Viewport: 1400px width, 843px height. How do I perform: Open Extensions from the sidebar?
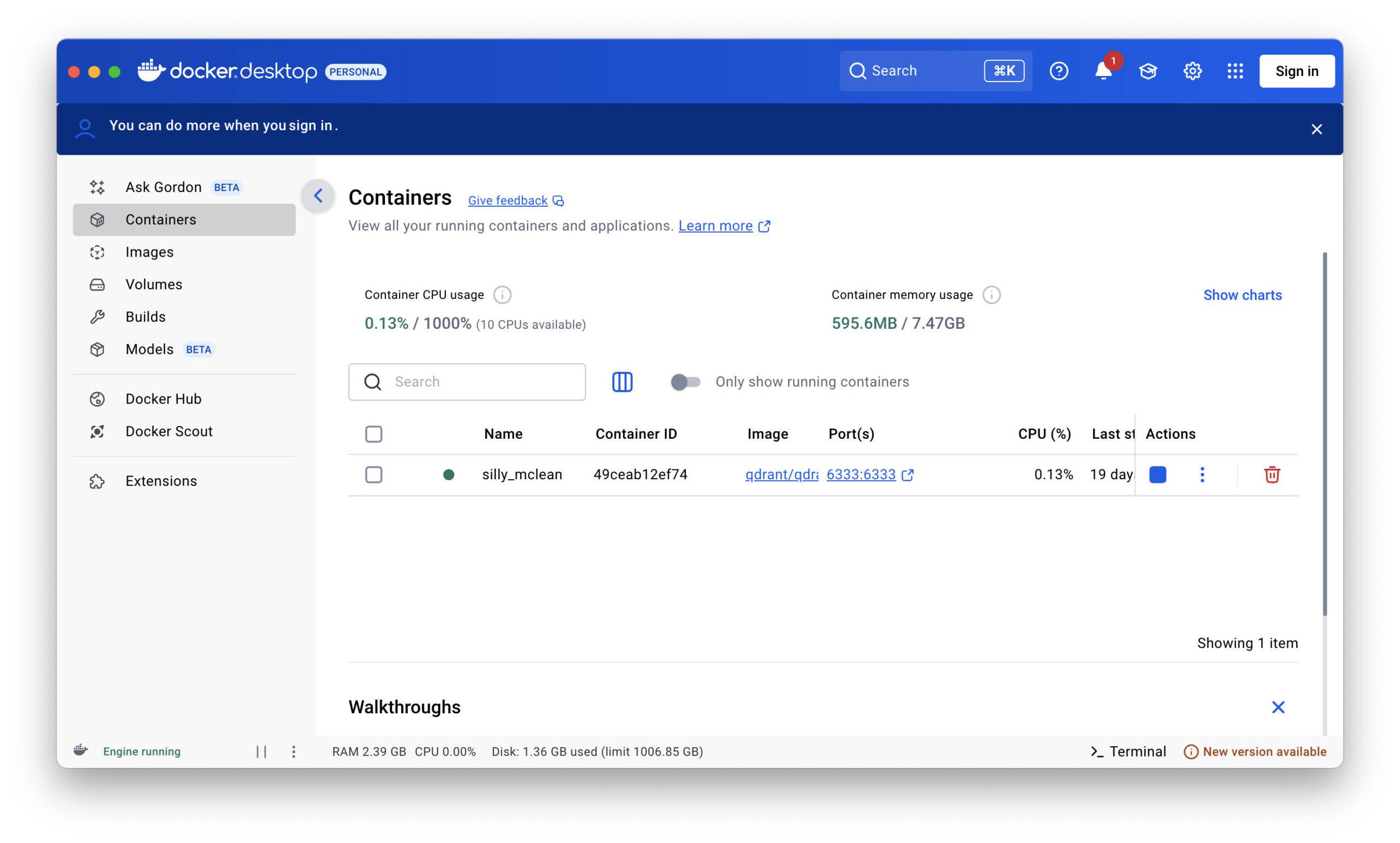[x=161, y=480]
